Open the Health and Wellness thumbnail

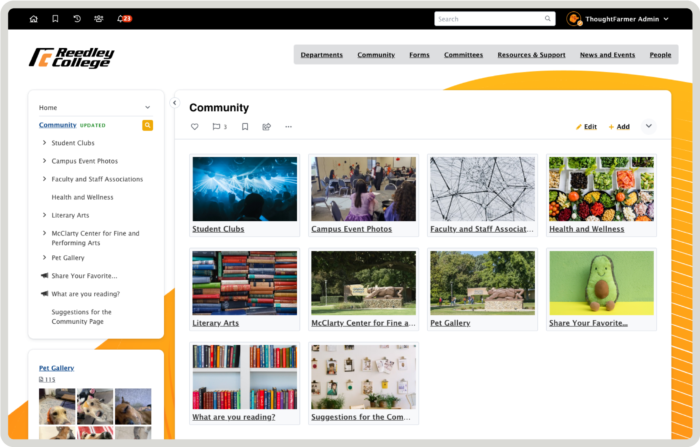tap(600, 189)
